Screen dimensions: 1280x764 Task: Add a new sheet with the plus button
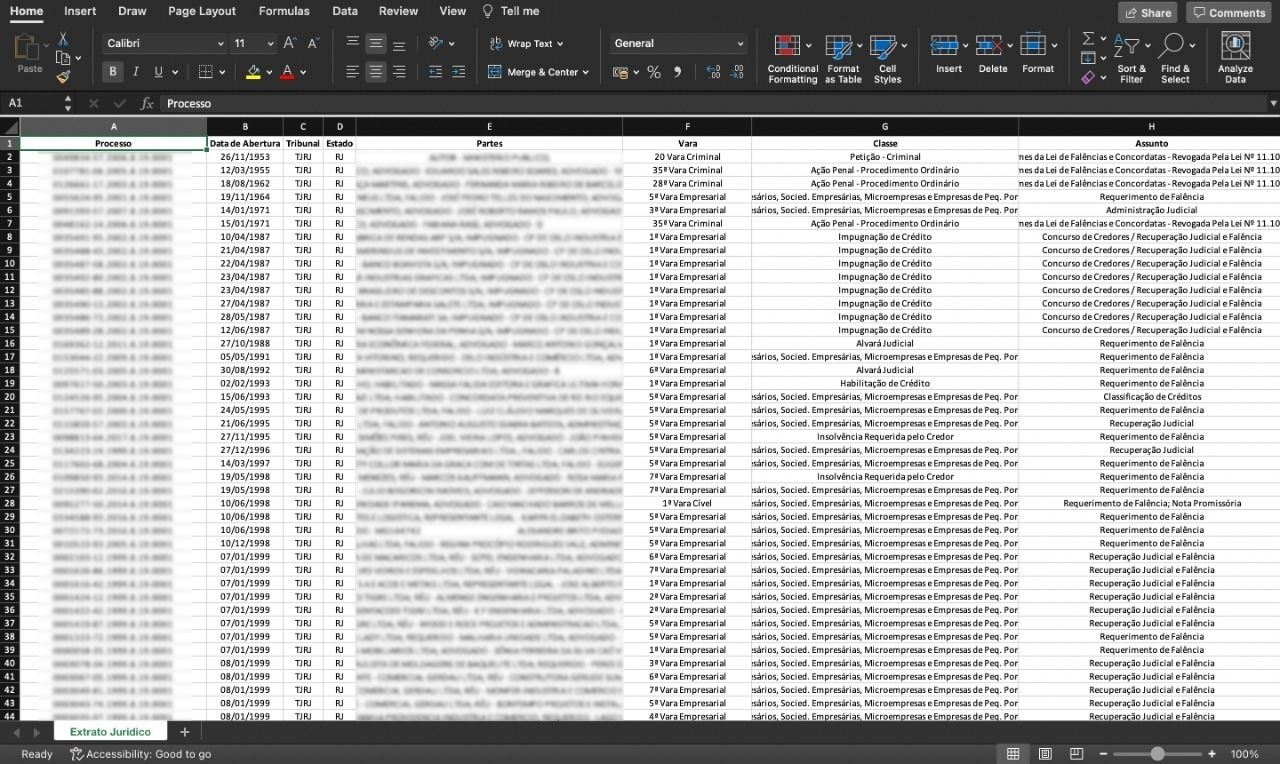[185, 731]
